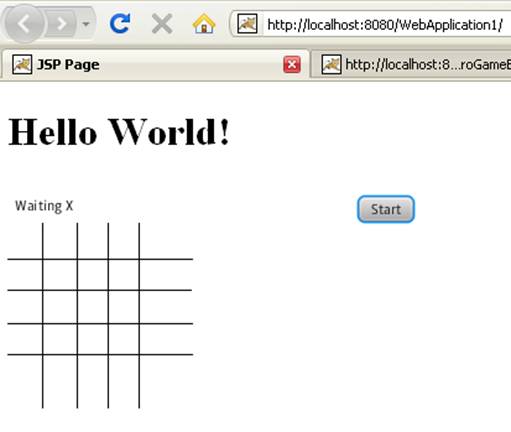Click the browser Back arrow button

(x=24, y=24)
